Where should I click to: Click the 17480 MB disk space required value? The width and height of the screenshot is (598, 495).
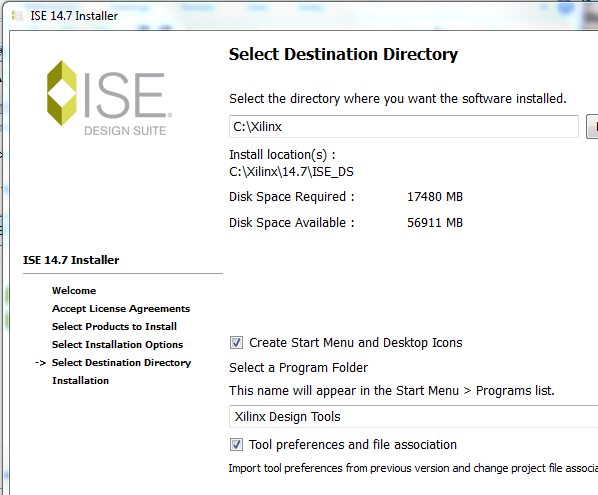(x=435, y=197)
